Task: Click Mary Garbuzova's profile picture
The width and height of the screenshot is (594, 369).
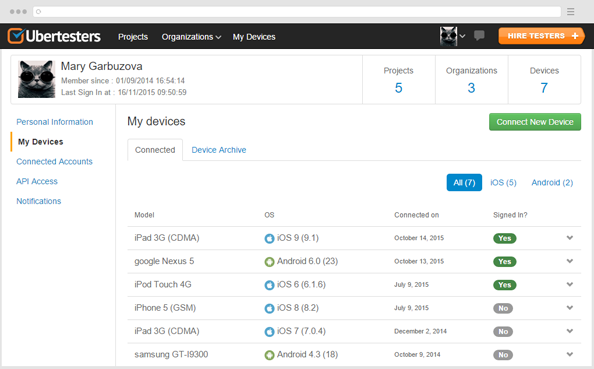Action: point(36,79)
